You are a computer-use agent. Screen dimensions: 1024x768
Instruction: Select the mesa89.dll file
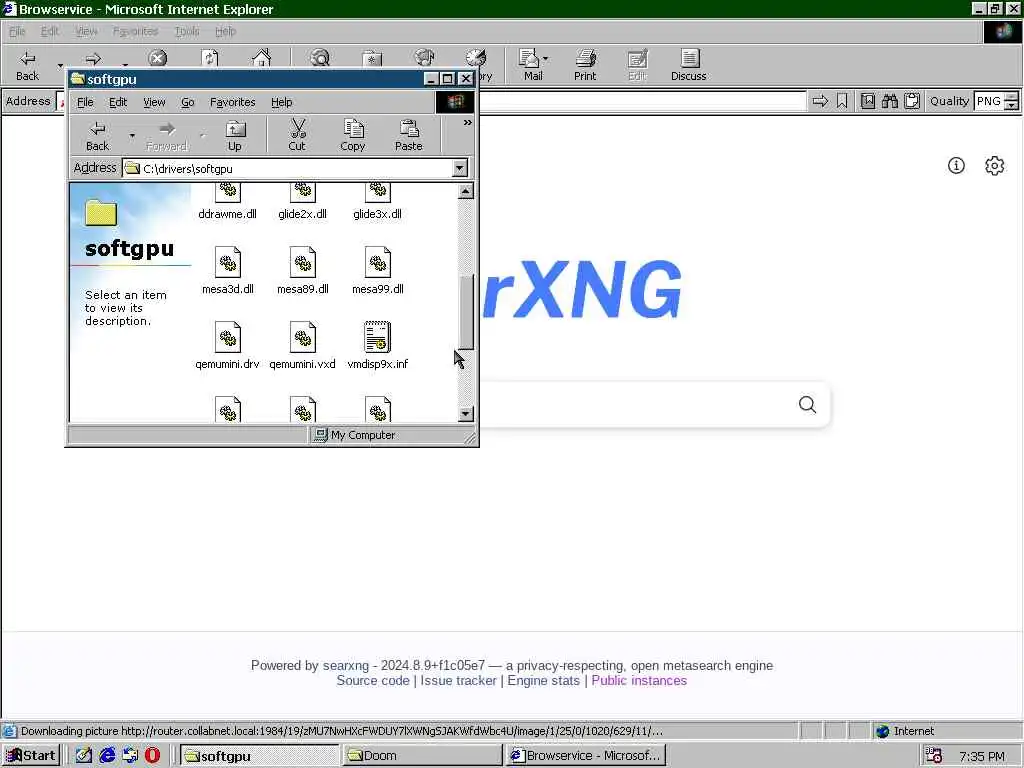(302, 270)
